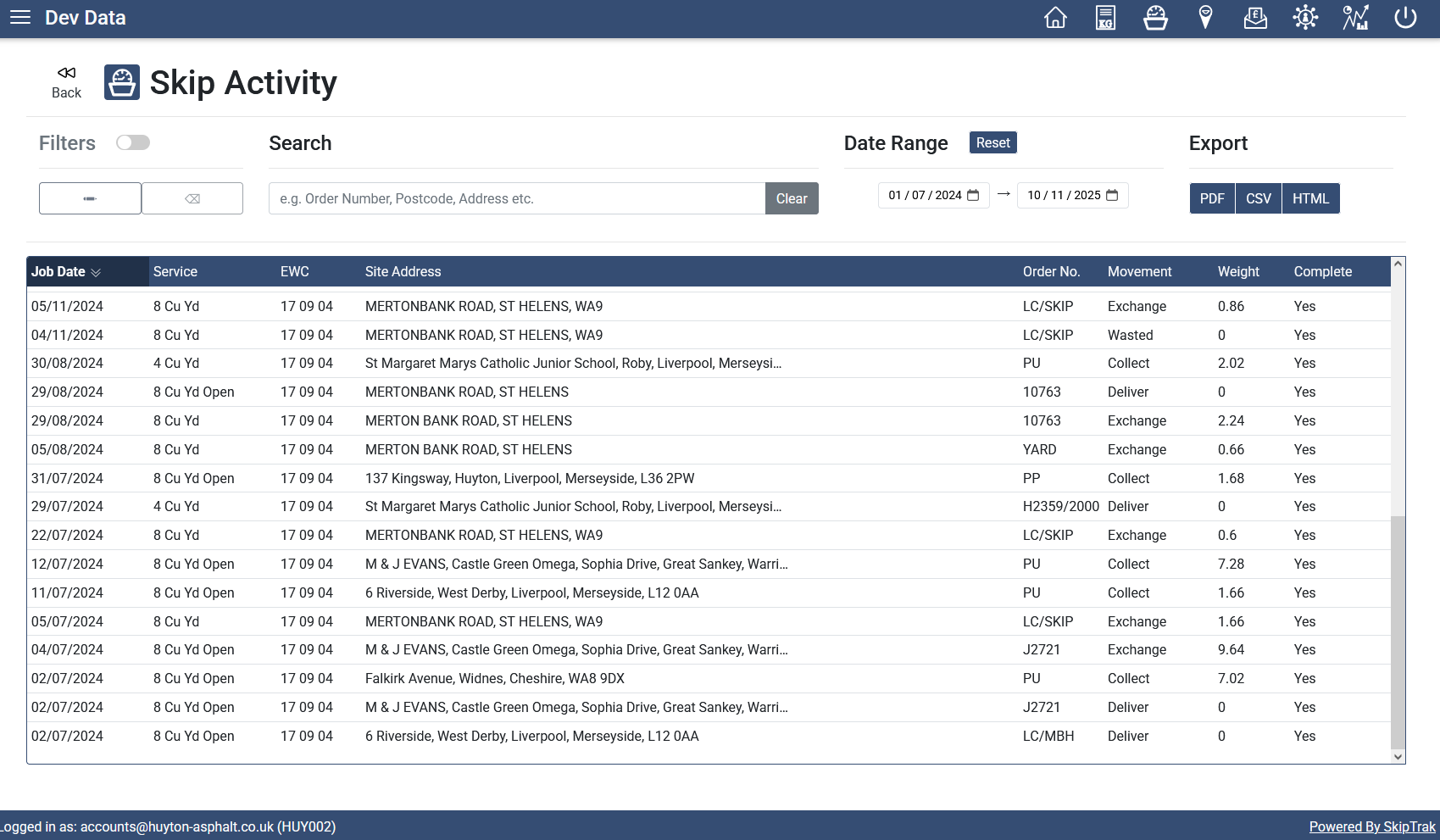Click into the search input field
Screen dimensions: 1440x840
pos(517,198)
